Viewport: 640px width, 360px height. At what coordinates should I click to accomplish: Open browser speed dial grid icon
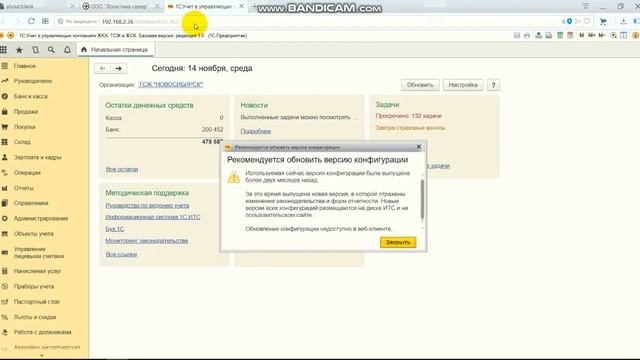coord(45,21)
